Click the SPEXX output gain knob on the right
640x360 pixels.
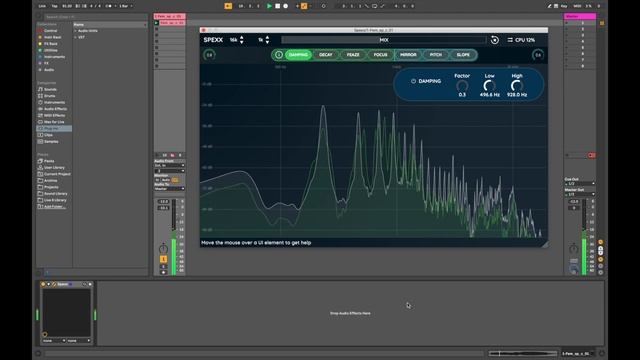coord(538,55)
